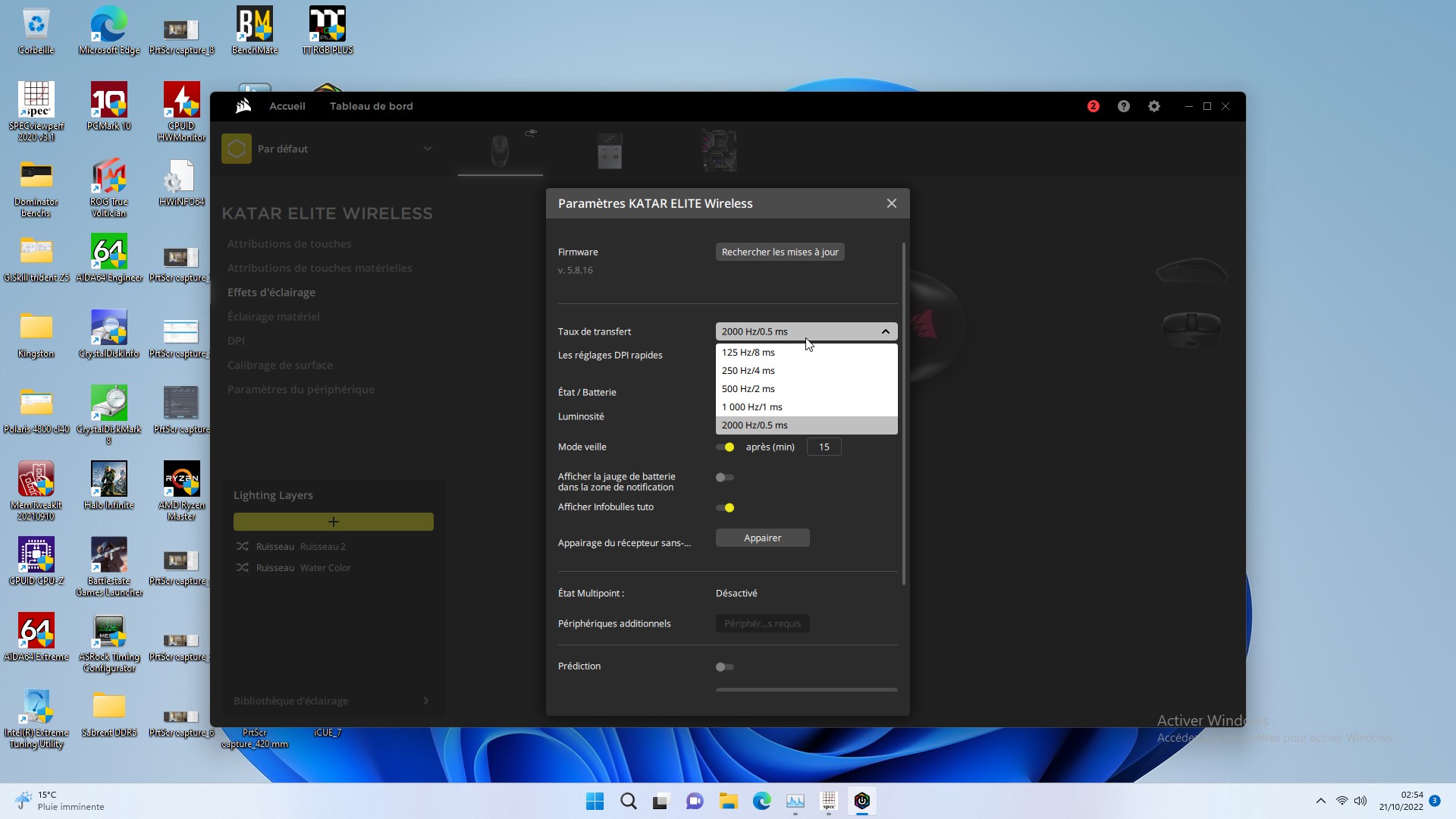Open AIDA64 Engineer desktop shortcut
Viewport: 1456px width, 819px height.
coord(109,259)
